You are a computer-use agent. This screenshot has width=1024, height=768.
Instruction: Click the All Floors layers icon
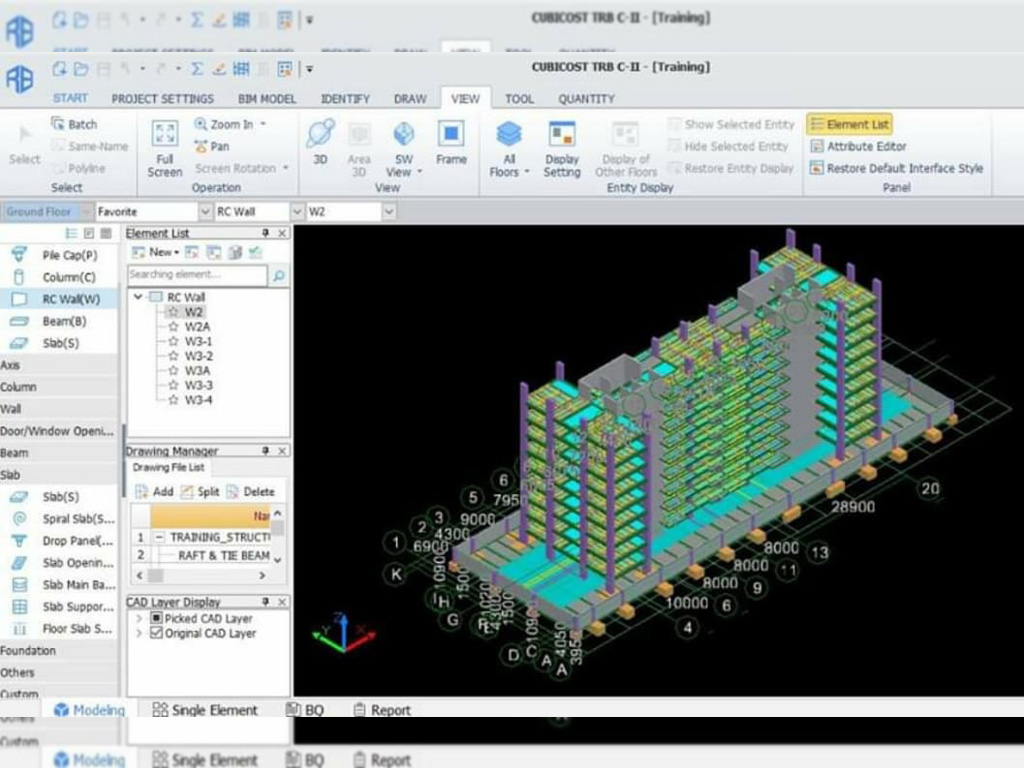pos(509,134)
